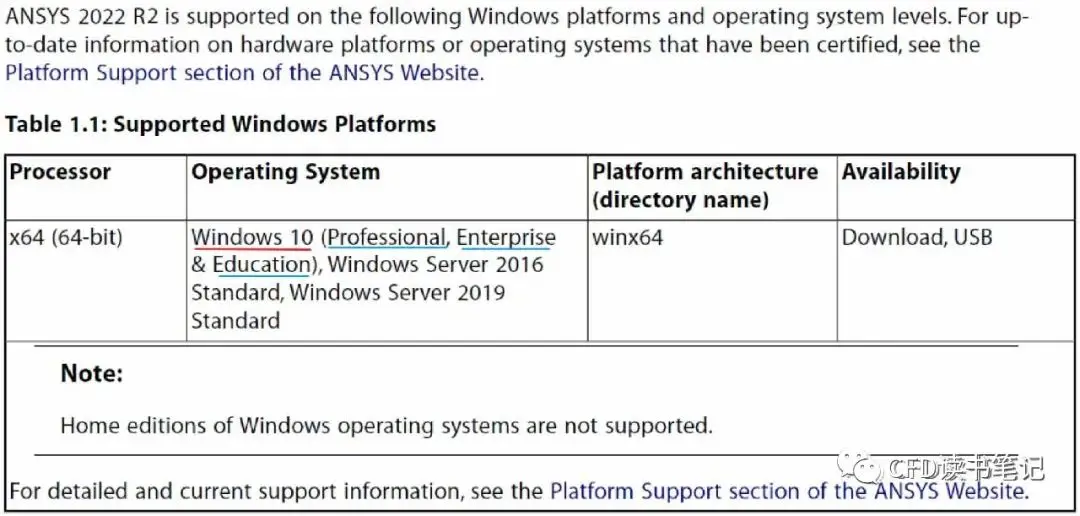Click the Home editions not supported sentence
Screen dimensions: 1080x516
(x=386, y=425)
